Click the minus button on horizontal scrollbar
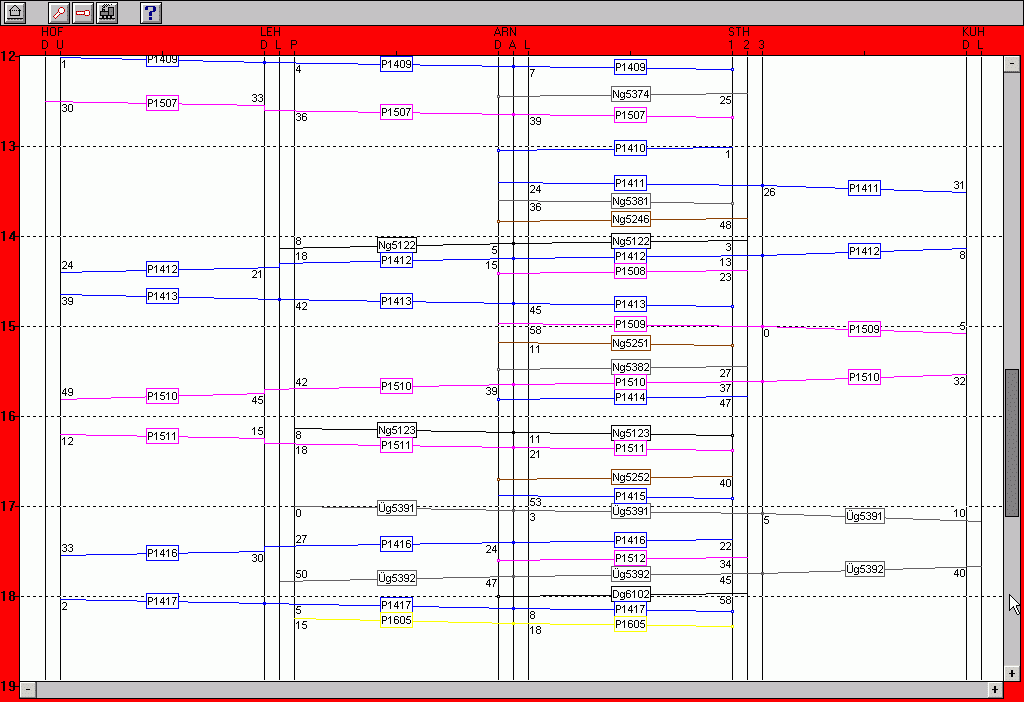 point(27,689)
